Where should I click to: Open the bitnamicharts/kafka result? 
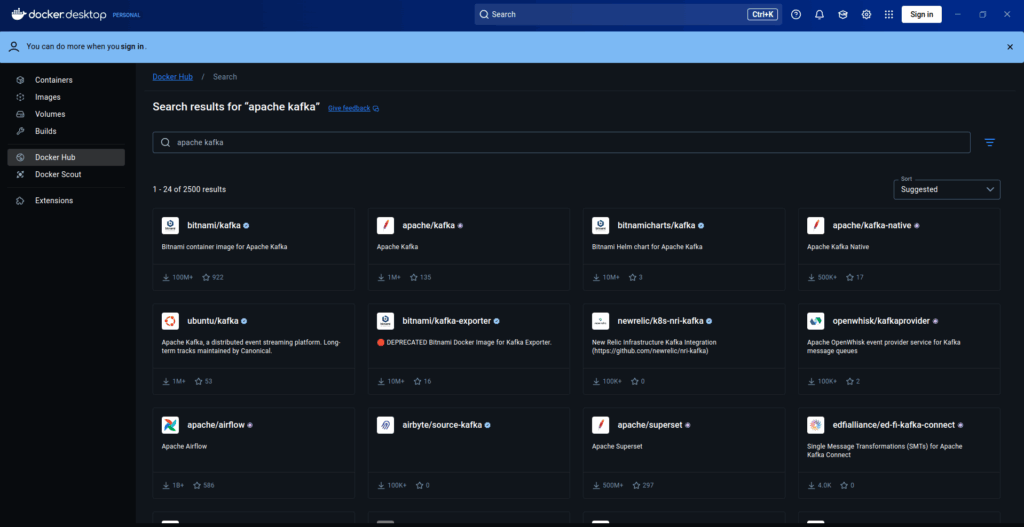click(x=684, y=249)
